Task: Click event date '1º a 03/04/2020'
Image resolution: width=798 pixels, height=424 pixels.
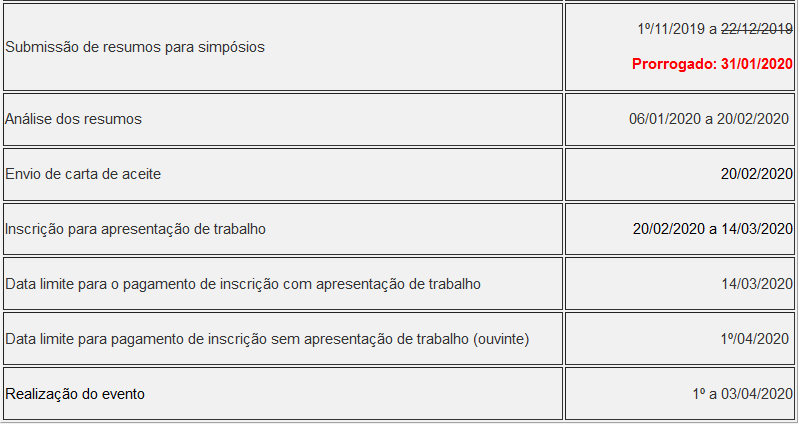Action: coord(743,394)
